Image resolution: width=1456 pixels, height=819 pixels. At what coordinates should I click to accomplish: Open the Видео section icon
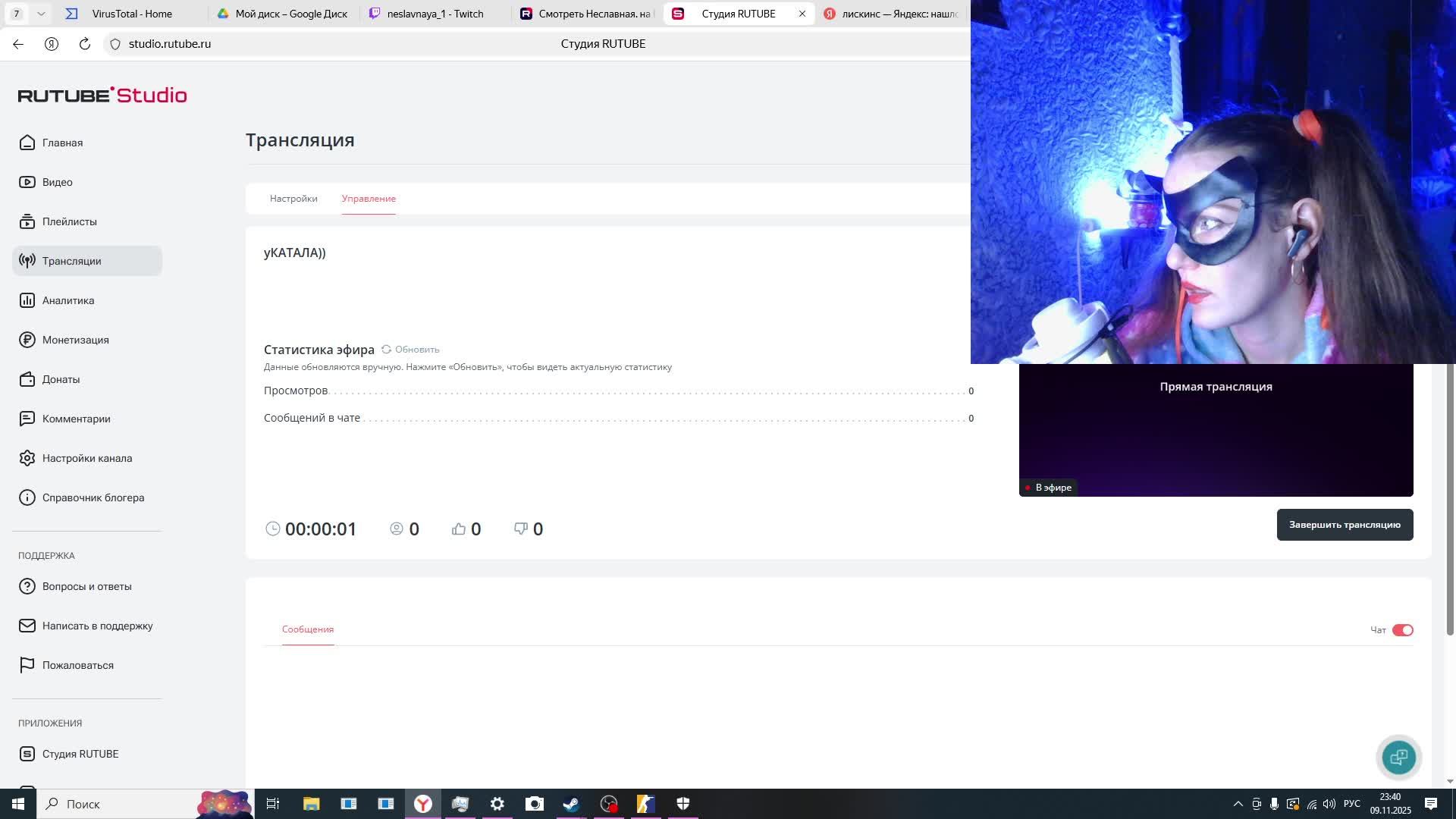coord(27,182)
